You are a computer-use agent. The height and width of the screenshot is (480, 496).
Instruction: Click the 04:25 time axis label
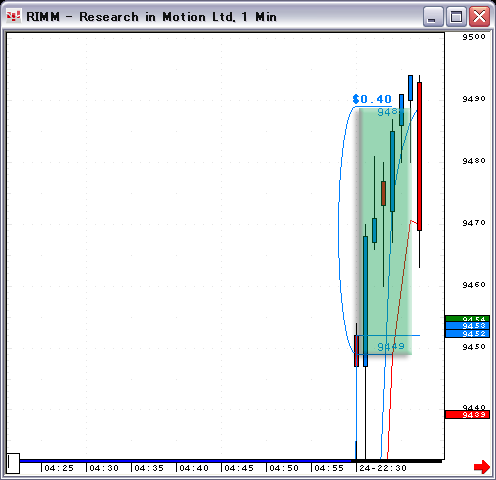[x=59, y=468]
